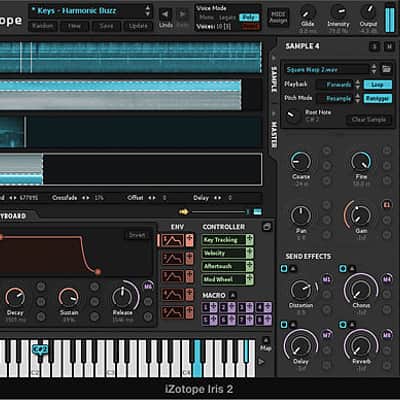Click the Intensity knob
Image resolution: width=400 pixels, height=400 pixels.
click(x=339, y=13)
